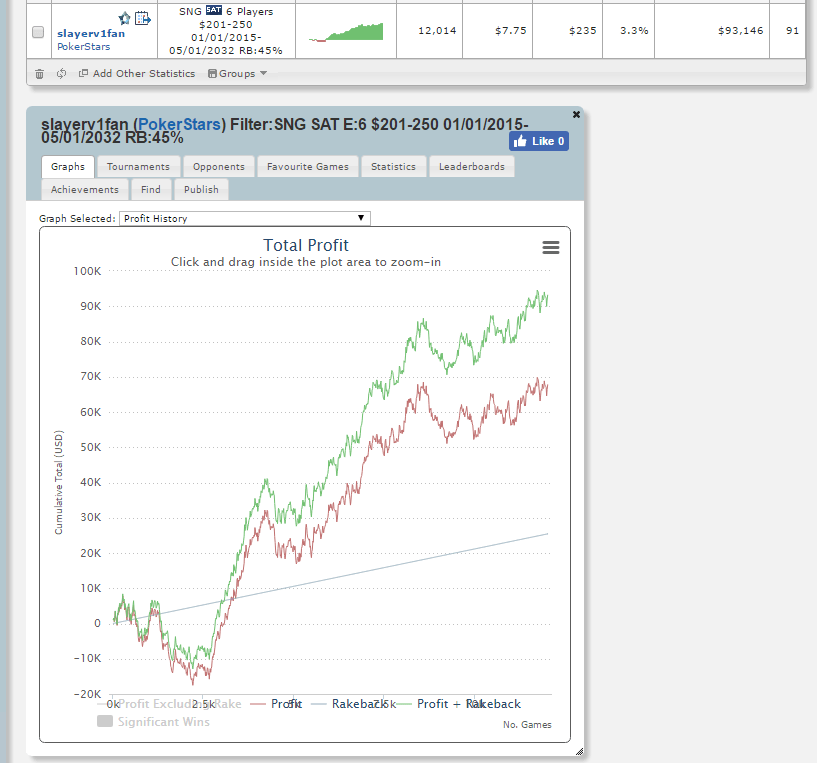The image size is (817, 763).
Task: Tick the checkbox on the slayerv1fan row
Action: 38,32
